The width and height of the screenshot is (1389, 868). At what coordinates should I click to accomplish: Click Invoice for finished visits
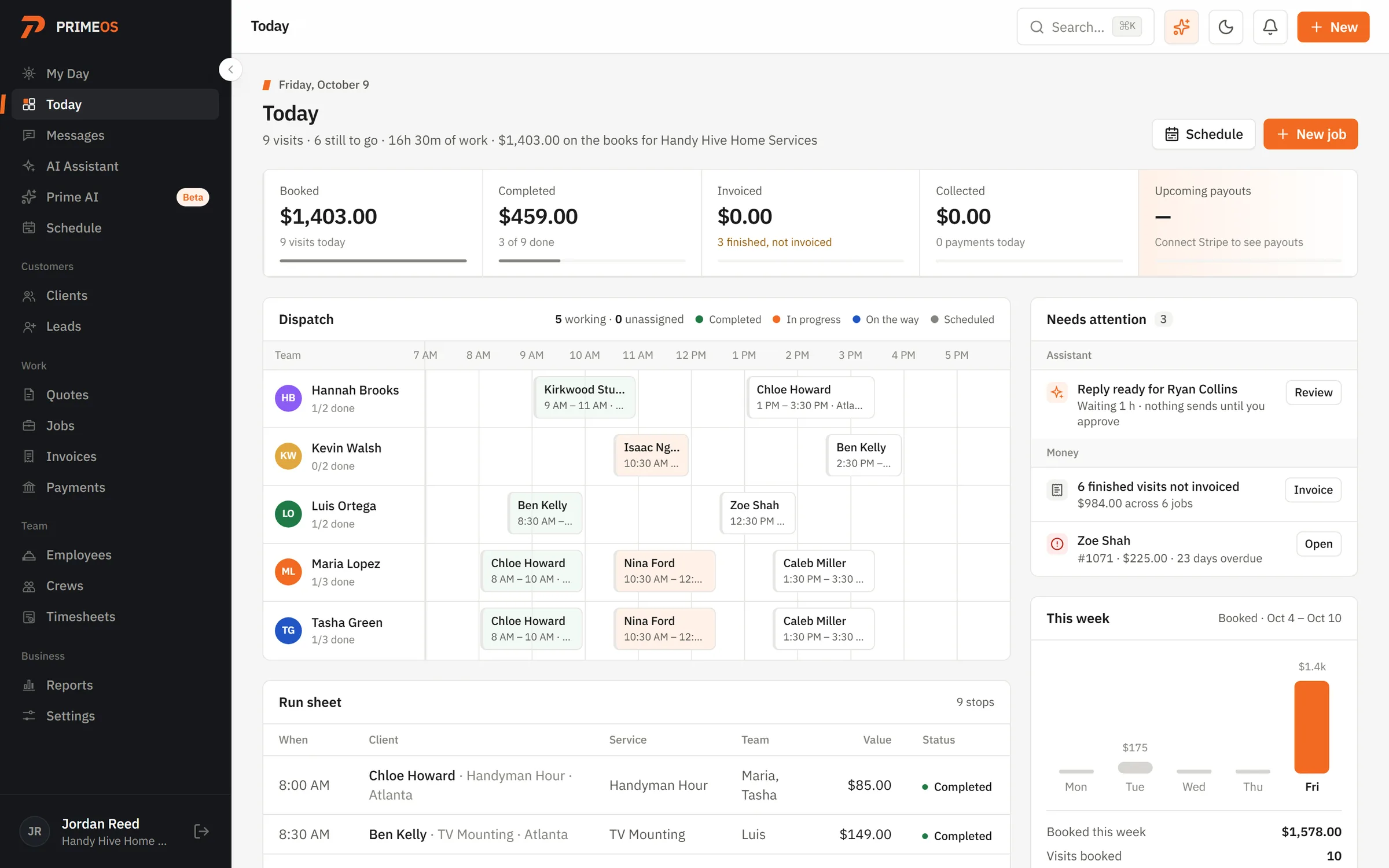click(x=1313, y=490)
